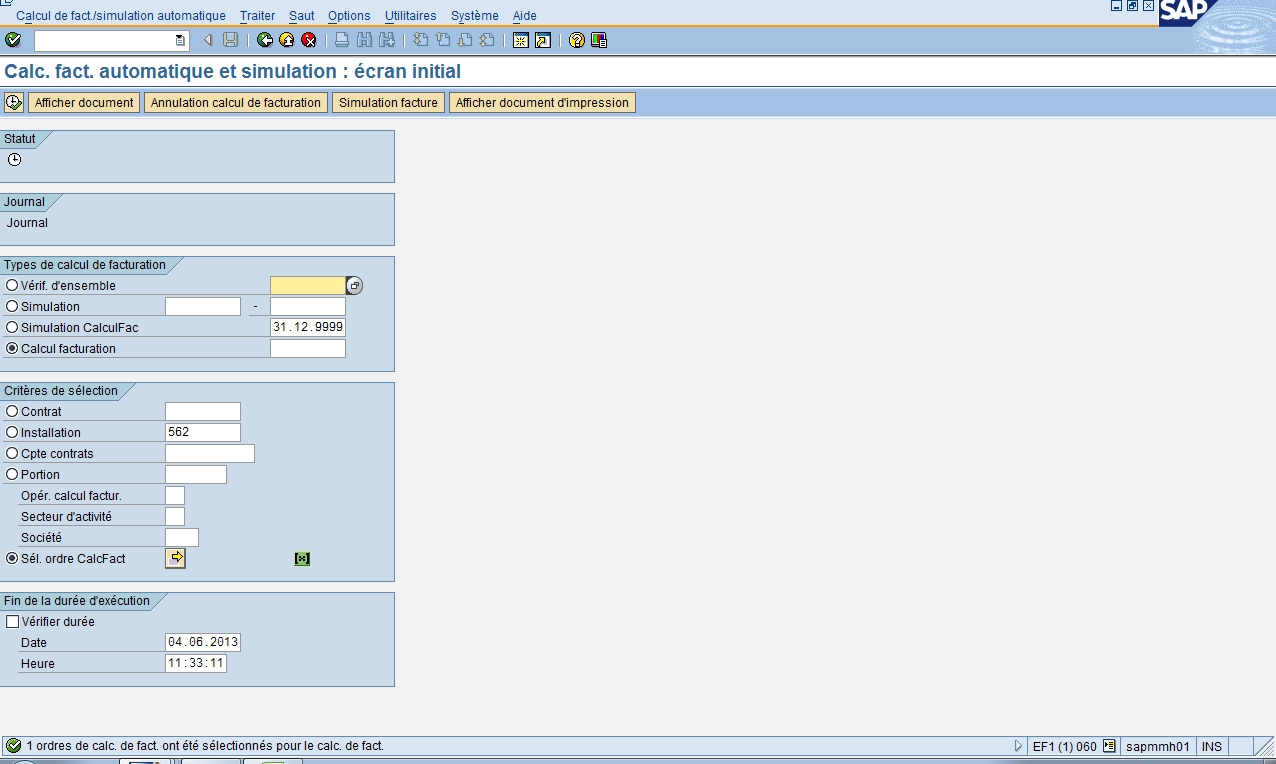Click the Execute clock icon
1276x764 pixels.
tap(14, 102)
